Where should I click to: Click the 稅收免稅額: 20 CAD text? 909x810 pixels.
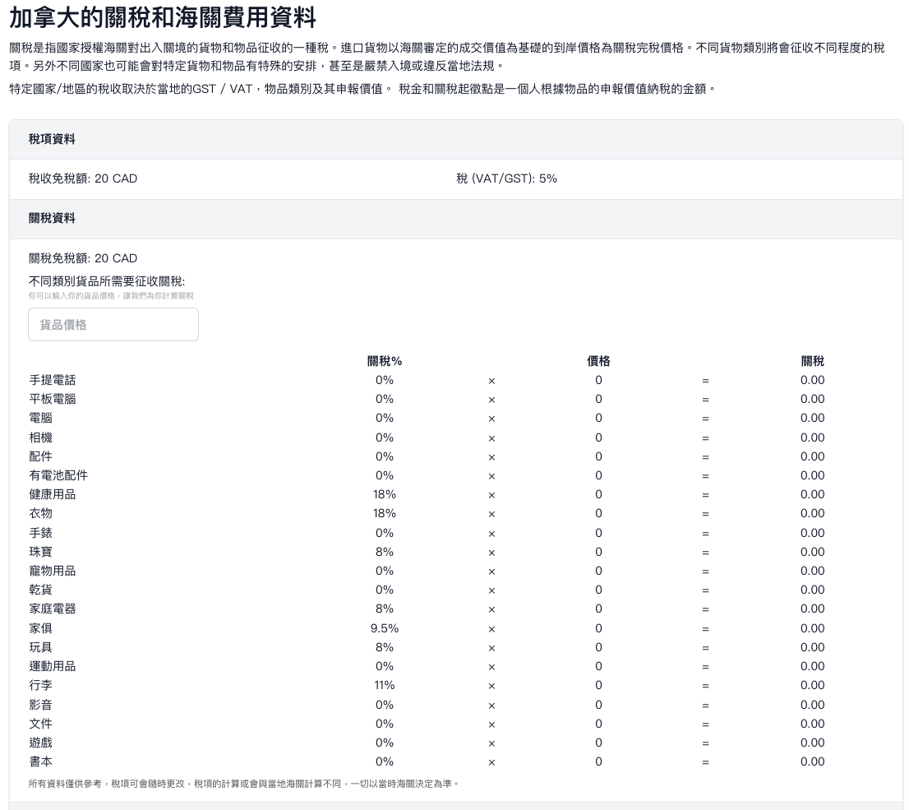point(83,179)
